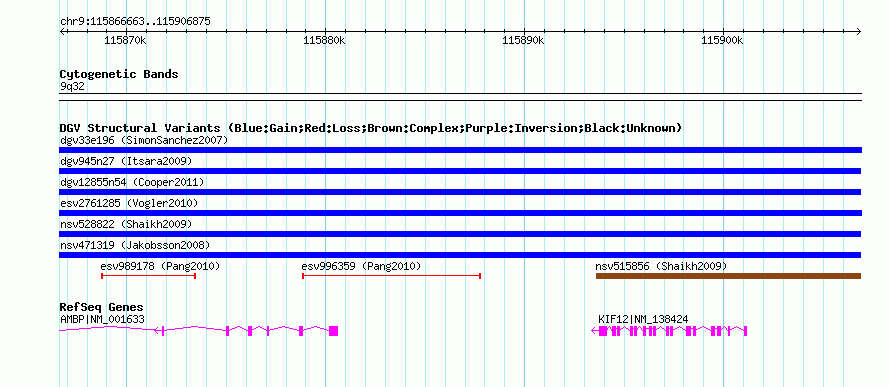This screenshot has height=387, width=890.
Task: Click the KIF12|NM_138424 gene label
Action: [x=643, y=319]
